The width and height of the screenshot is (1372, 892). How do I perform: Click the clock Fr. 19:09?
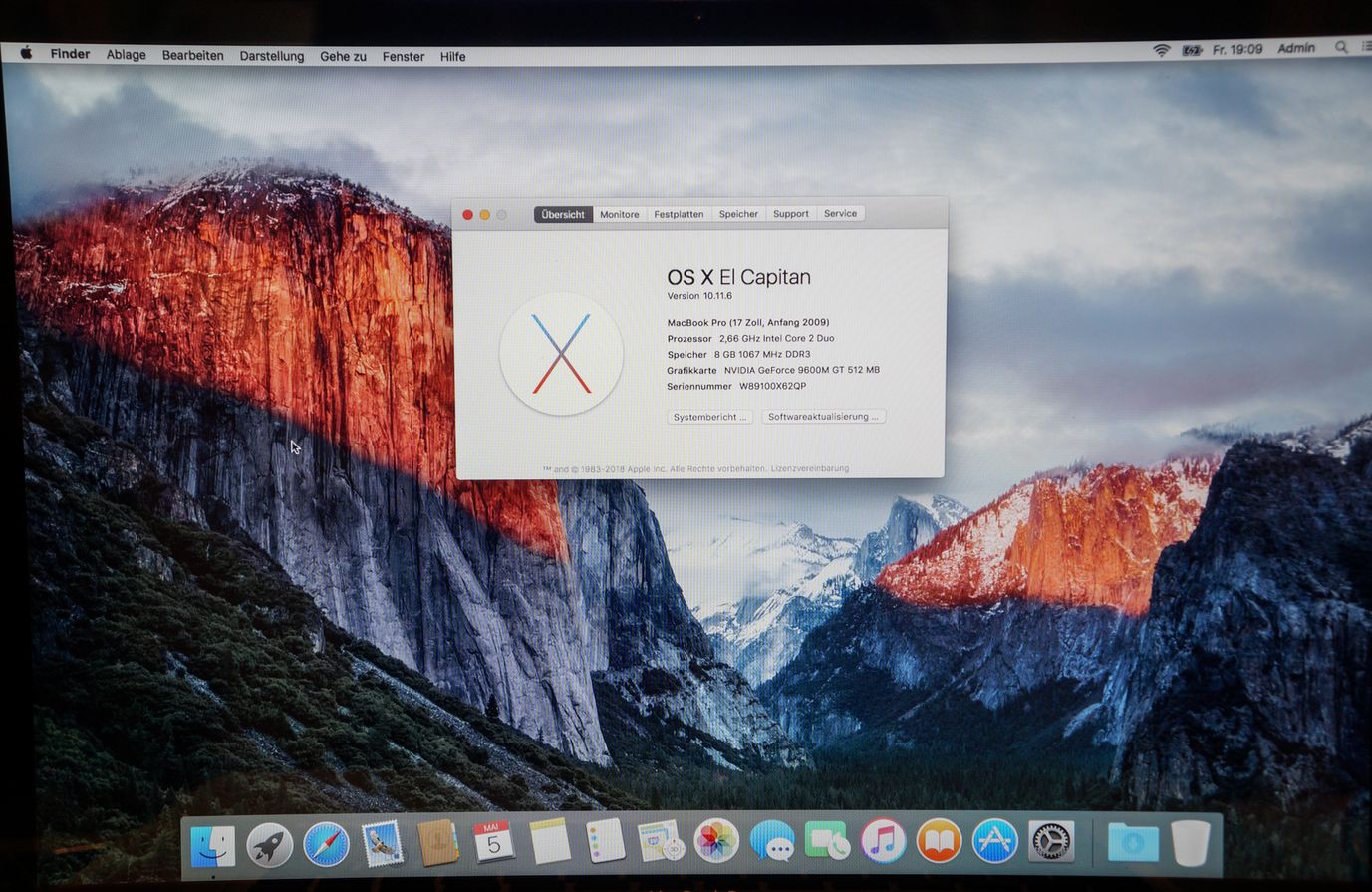pos(1236,49)
